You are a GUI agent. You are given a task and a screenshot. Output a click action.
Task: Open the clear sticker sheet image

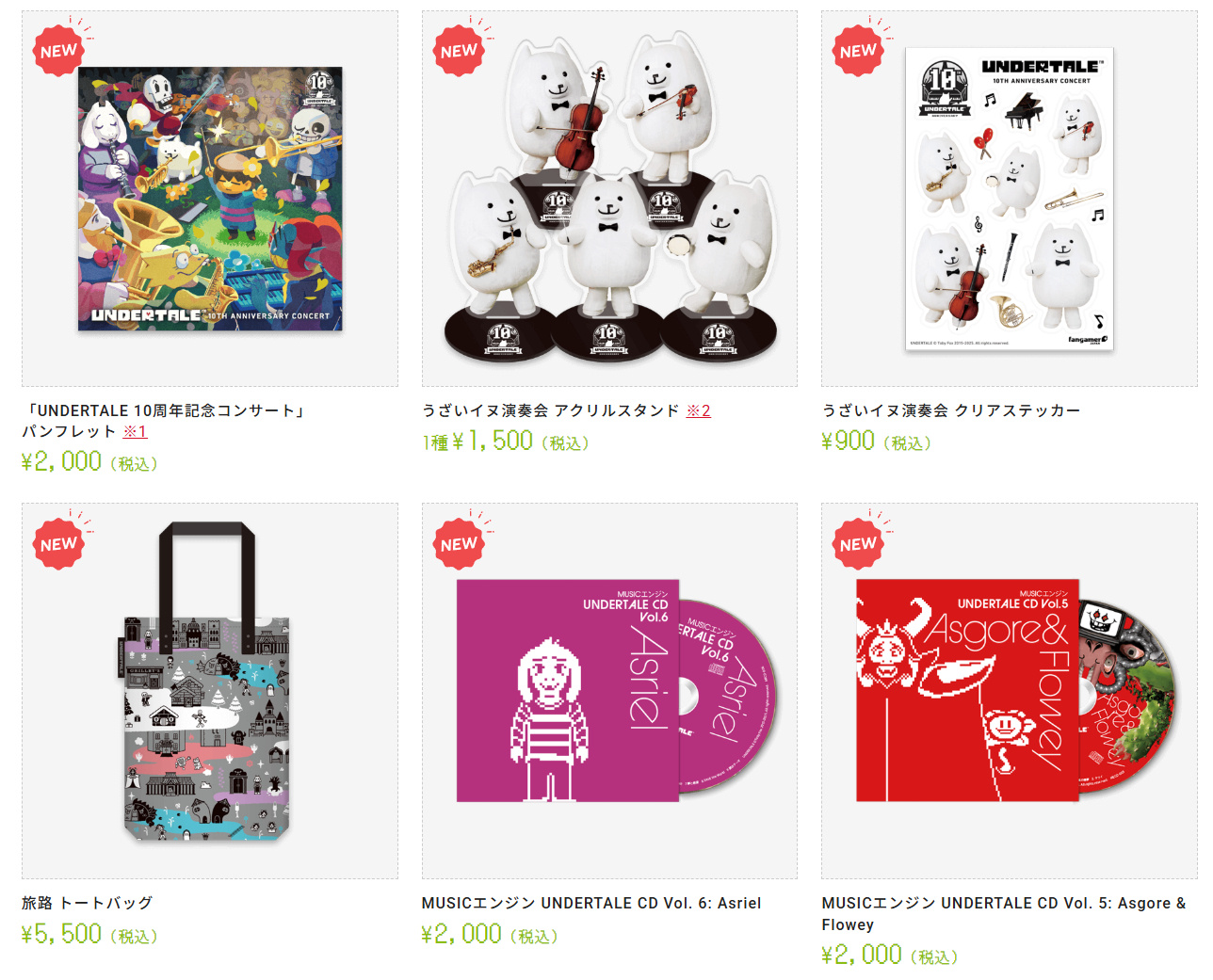(x=1010, y=199)
